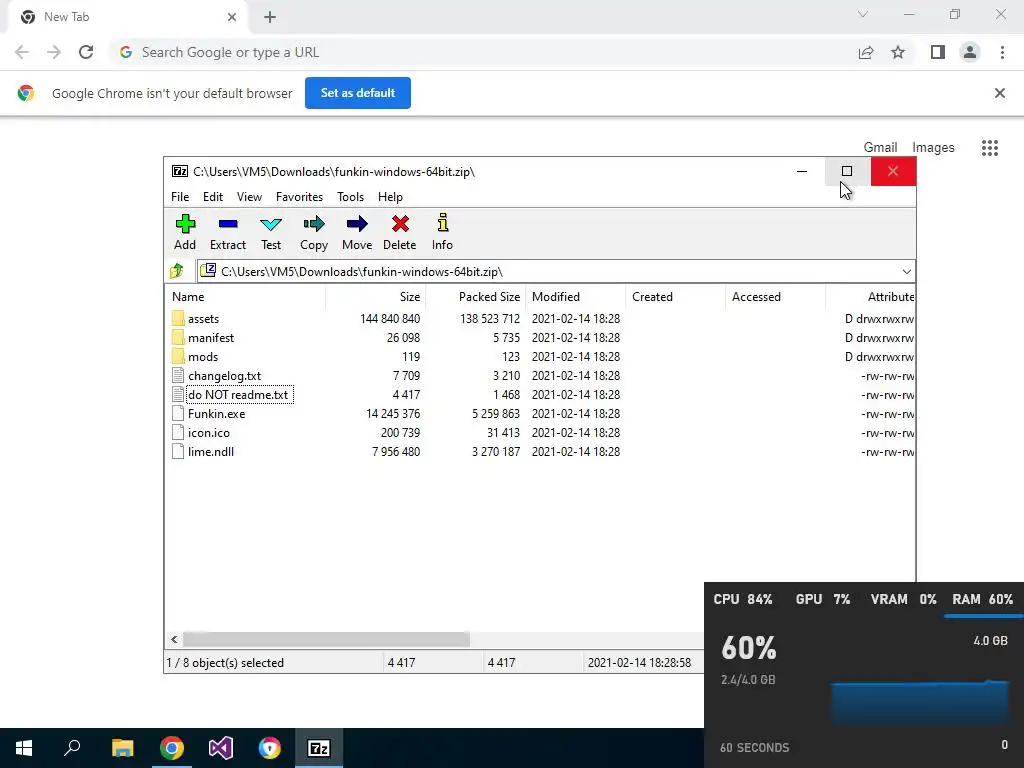This screenshot has height=768, width=1024.
Task: Dismiss the default browser infobar
Action: (1000, 93)
